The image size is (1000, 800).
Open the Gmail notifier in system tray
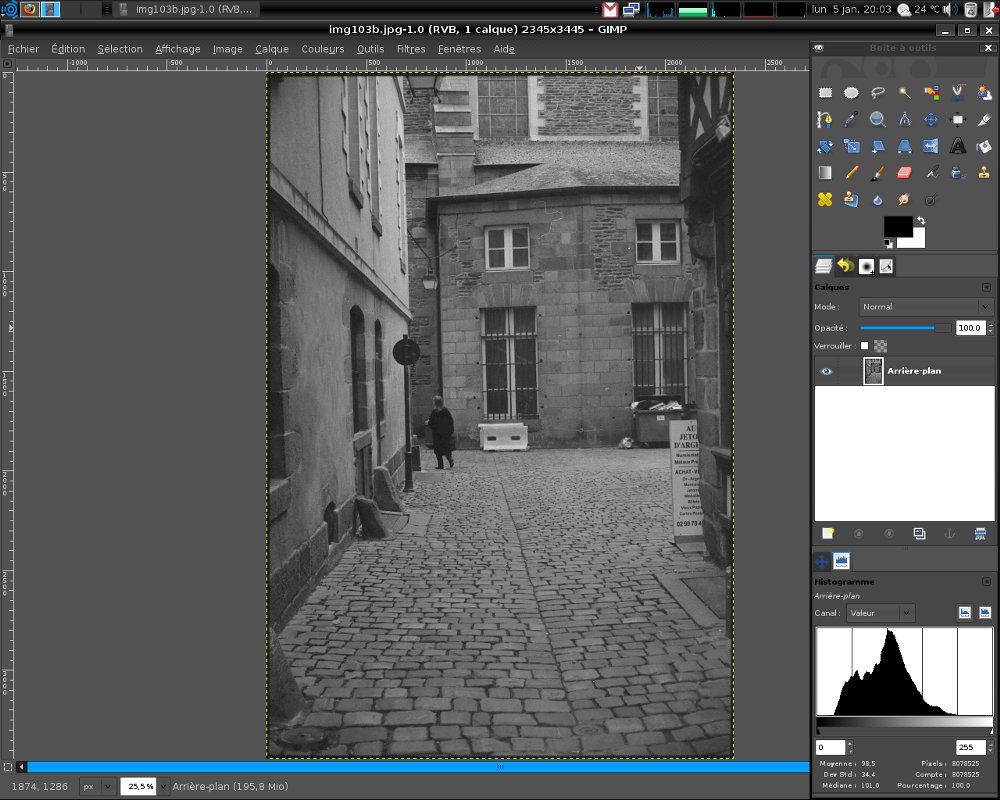tap(610, 10)
